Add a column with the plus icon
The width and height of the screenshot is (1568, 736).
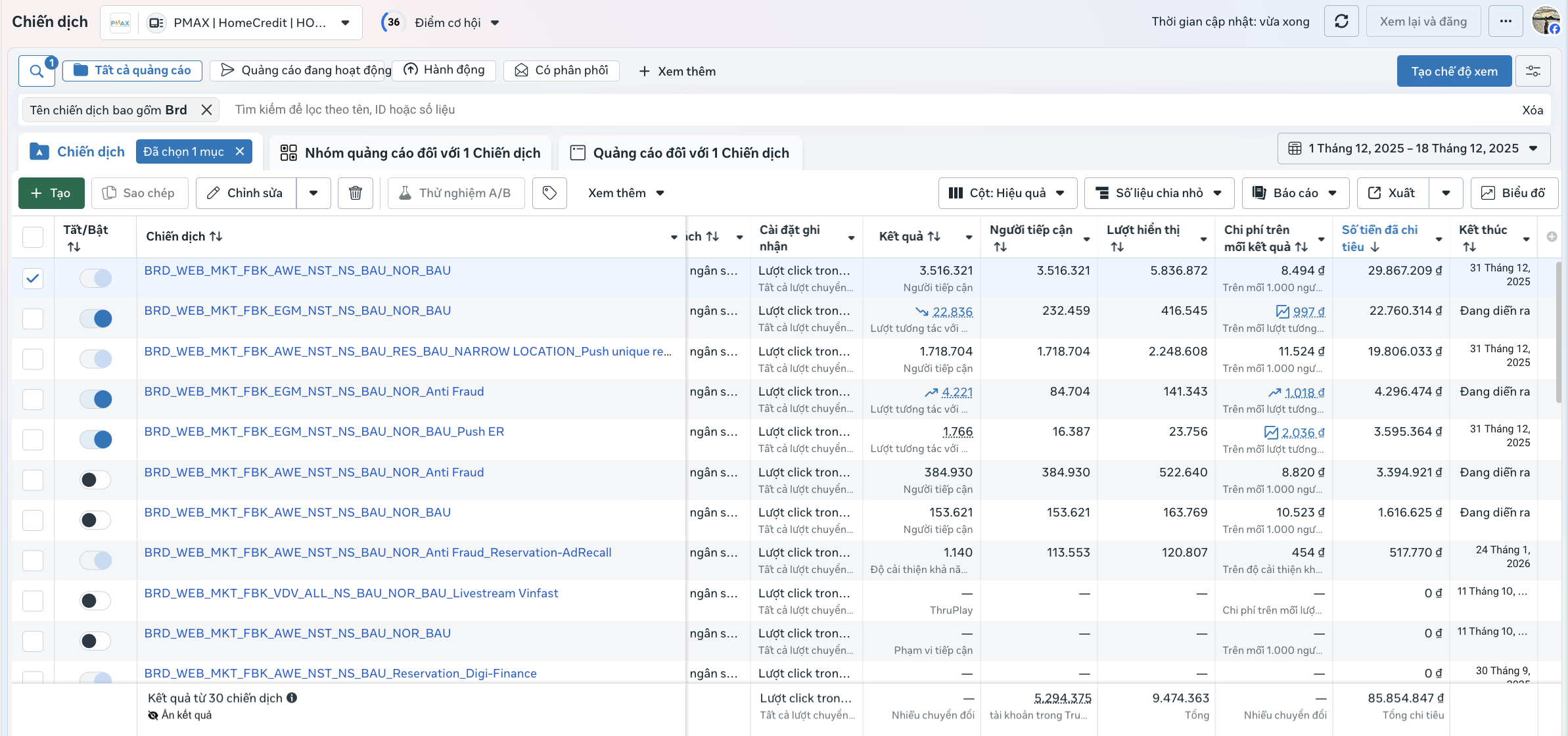click(1552, 237)
